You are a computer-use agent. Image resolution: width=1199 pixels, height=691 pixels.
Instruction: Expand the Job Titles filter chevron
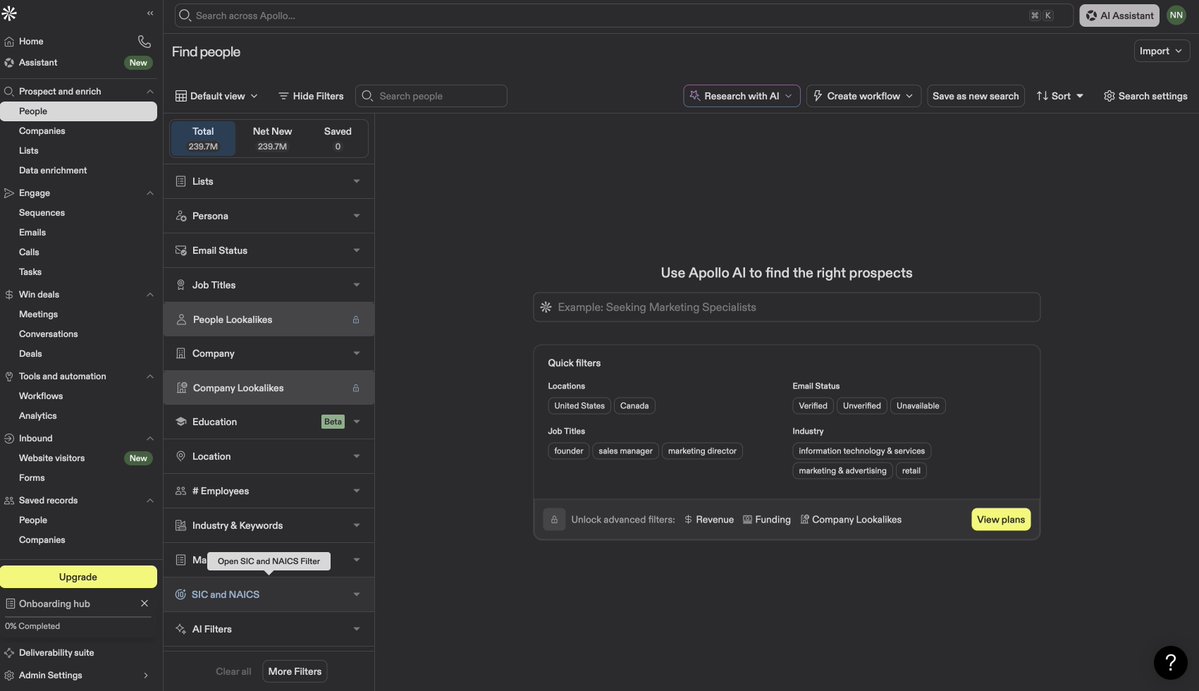point(356,284)
